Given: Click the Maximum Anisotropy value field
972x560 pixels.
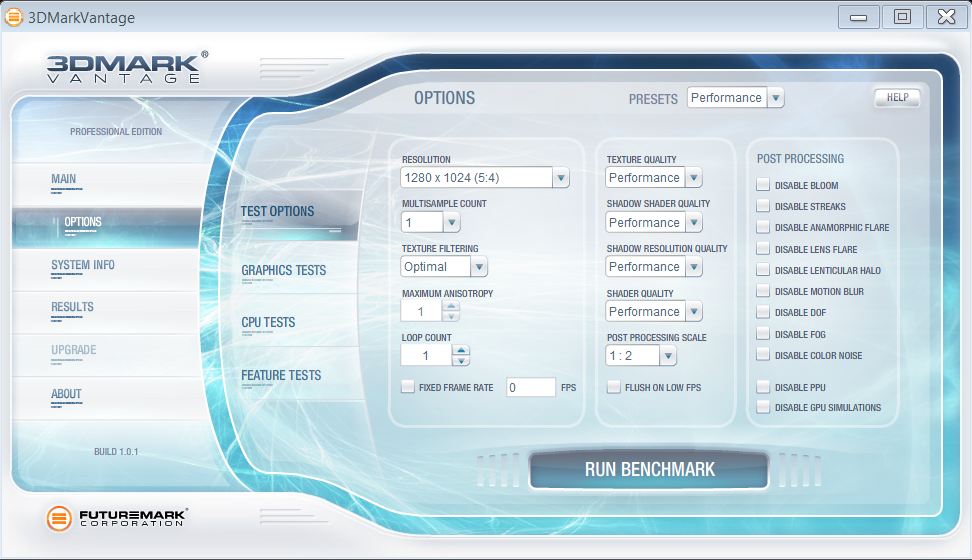Looking at the screenshot, I should pos(422,311).
